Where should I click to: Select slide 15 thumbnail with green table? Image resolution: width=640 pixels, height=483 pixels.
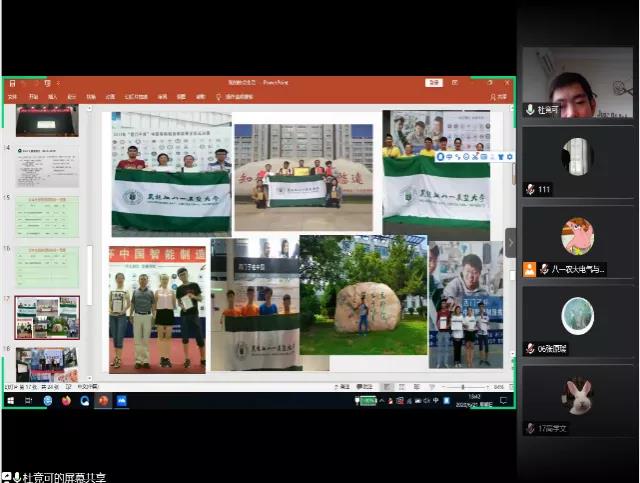pos(47,216)
